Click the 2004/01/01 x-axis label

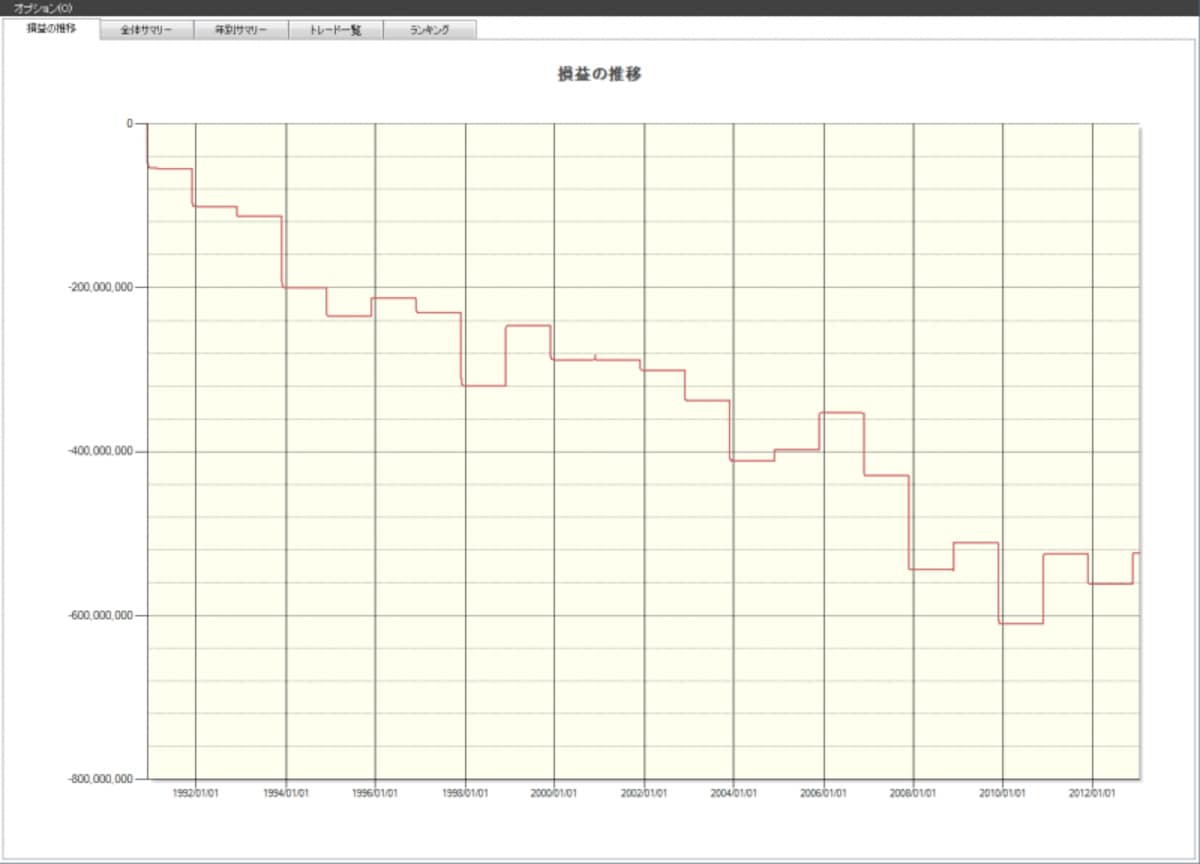(733, 794)
